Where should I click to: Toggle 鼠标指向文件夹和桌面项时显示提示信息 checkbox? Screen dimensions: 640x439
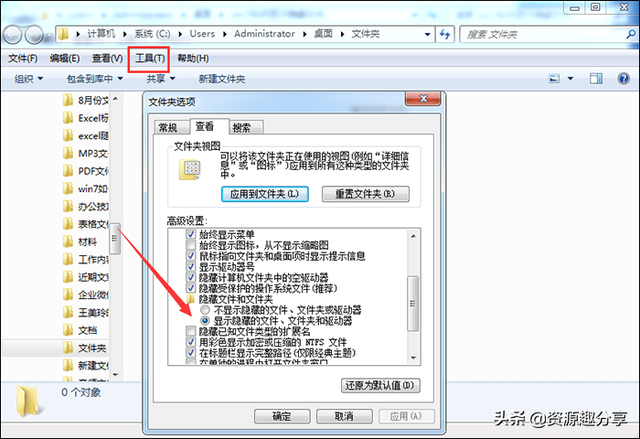[x=191, y=256]
